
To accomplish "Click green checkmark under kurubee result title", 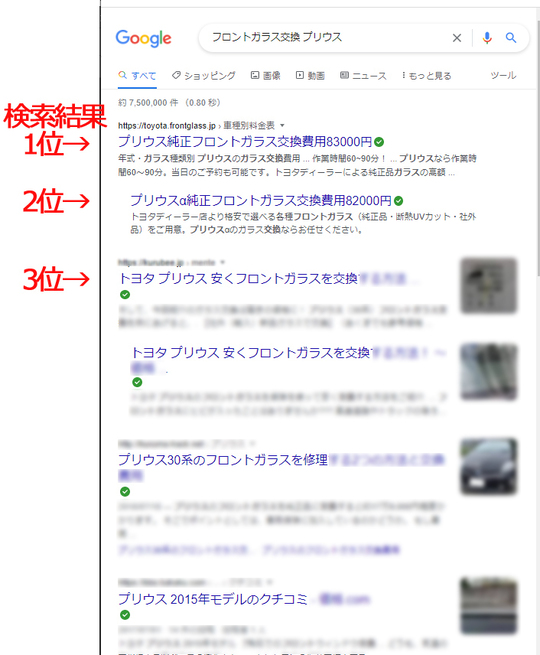I will point(125,294).
